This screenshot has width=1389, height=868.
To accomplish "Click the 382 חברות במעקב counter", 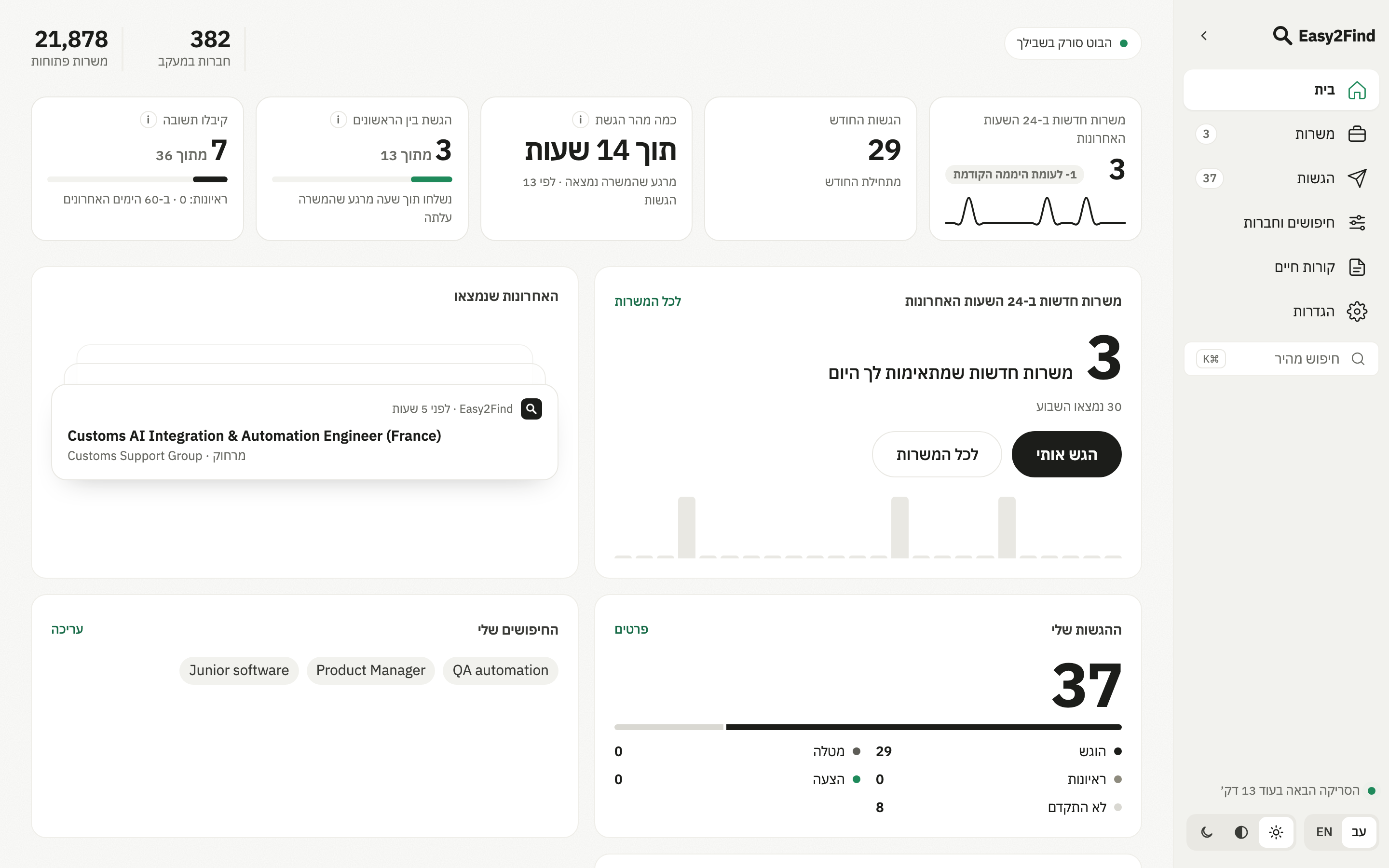I will [194, 48].
